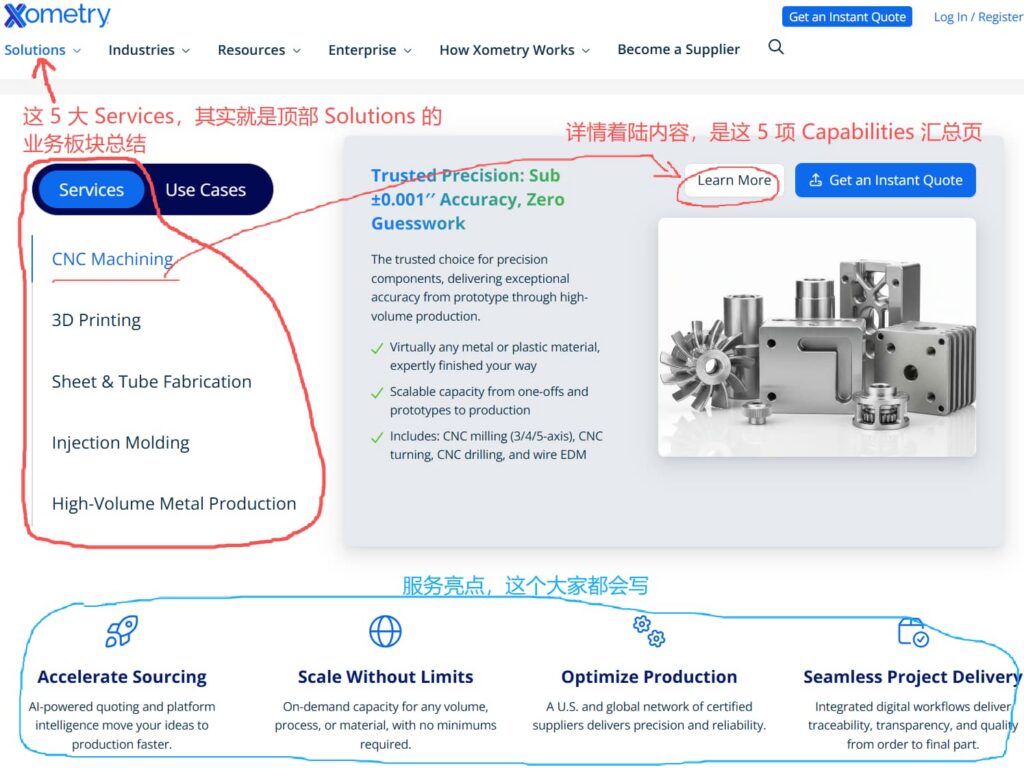Expand the Solutions menu chevron
Viewport: 1024px width, 774px height.
point(76,50)
